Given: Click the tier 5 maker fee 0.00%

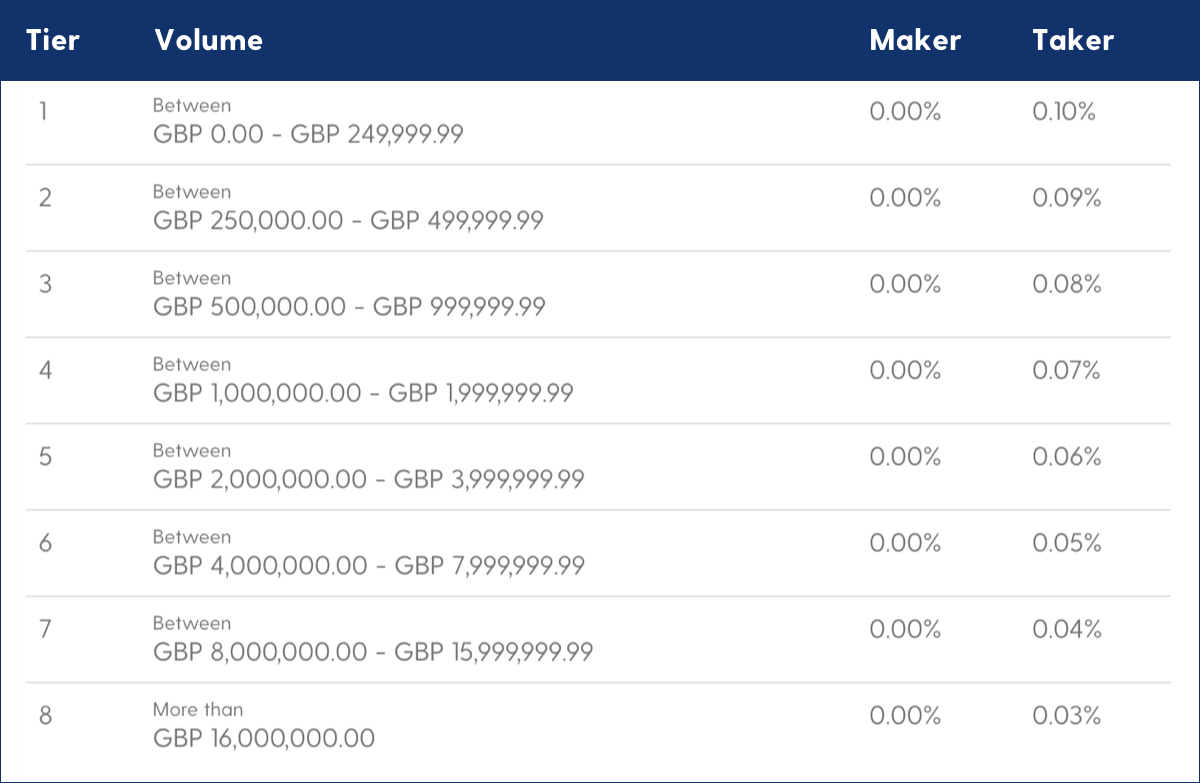Looking at the screenshot, I should [x=905, y=457].
